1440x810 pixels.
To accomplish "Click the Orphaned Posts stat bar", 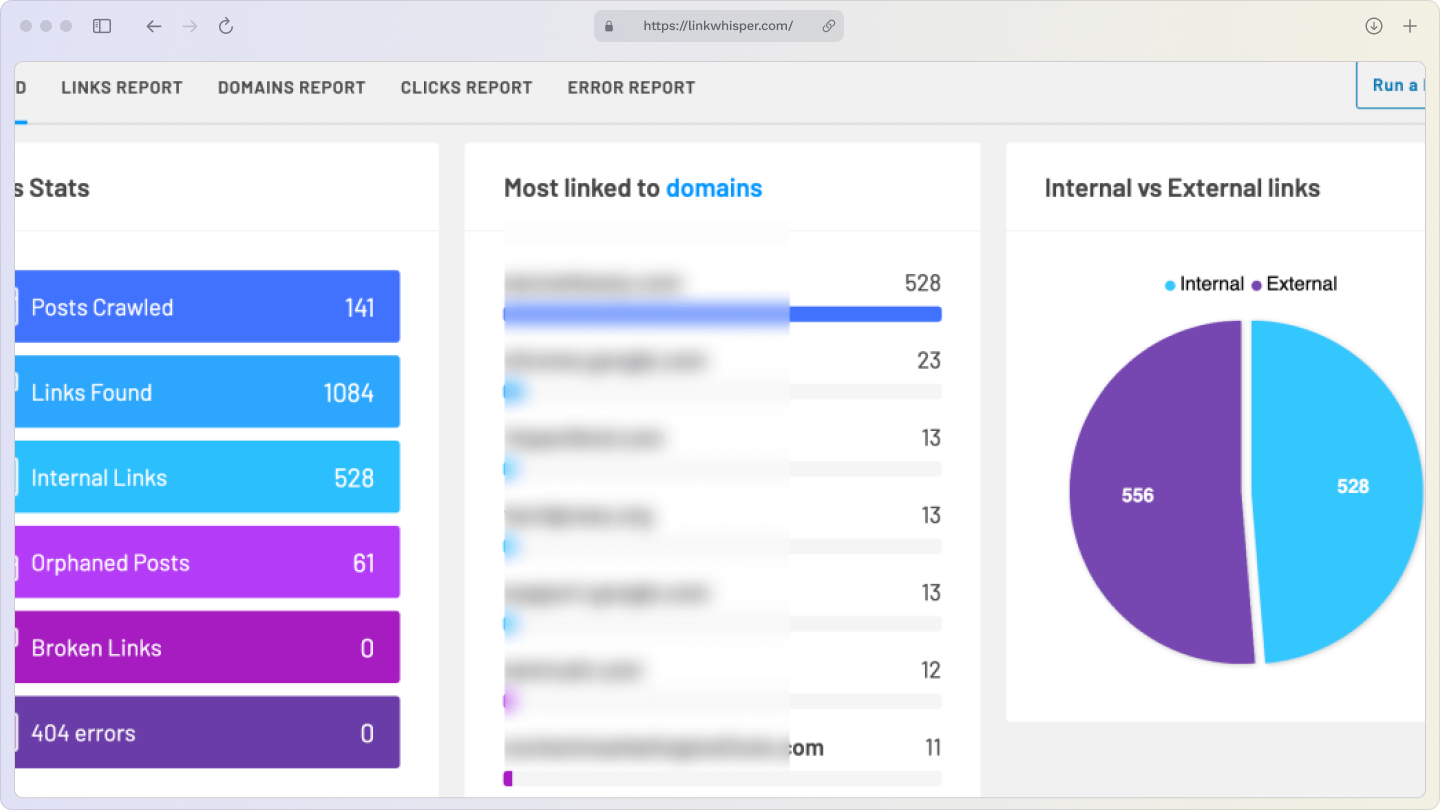I will (x=207, y=563).
